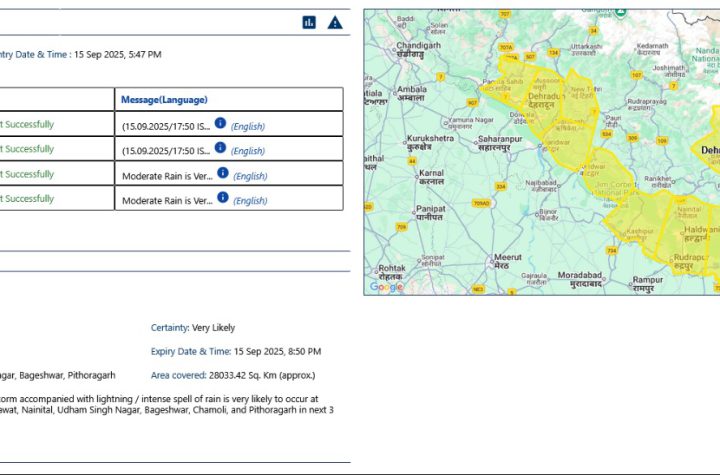Click Rampur label on the map
720x475 pixels.
click(x=647, y=283)
